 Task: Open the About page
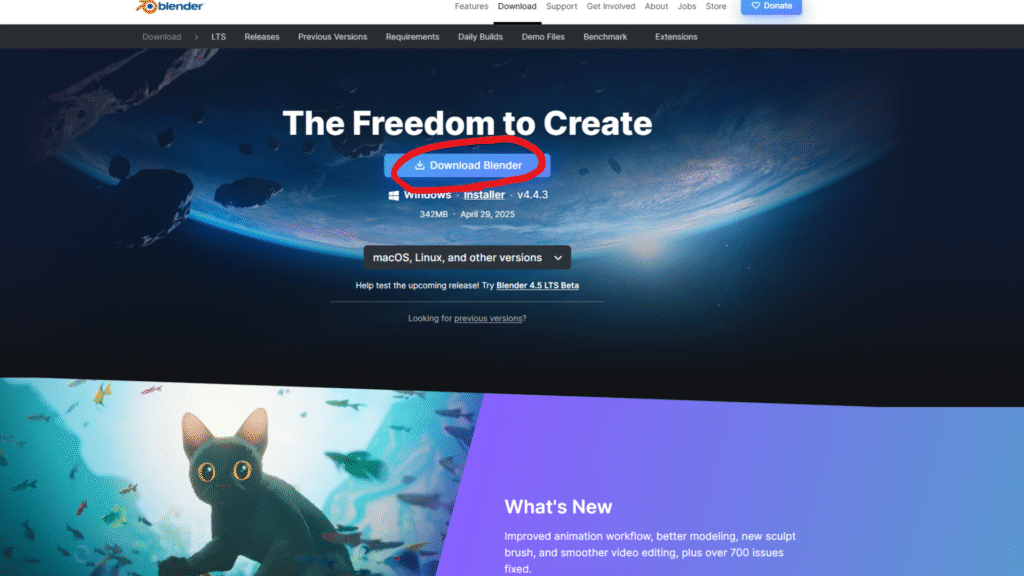pos(656,7)
